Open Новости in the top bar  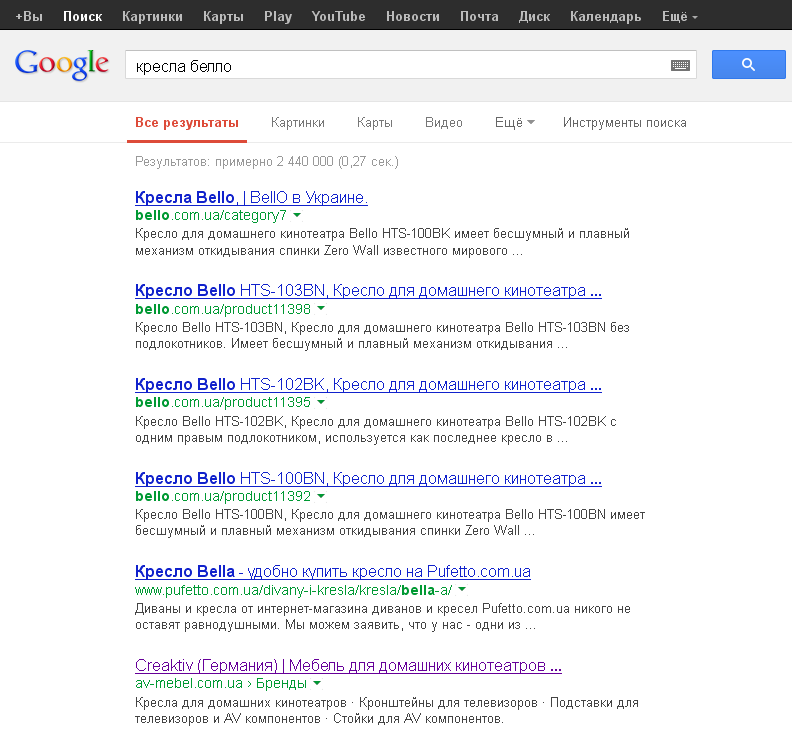(413, 16)
